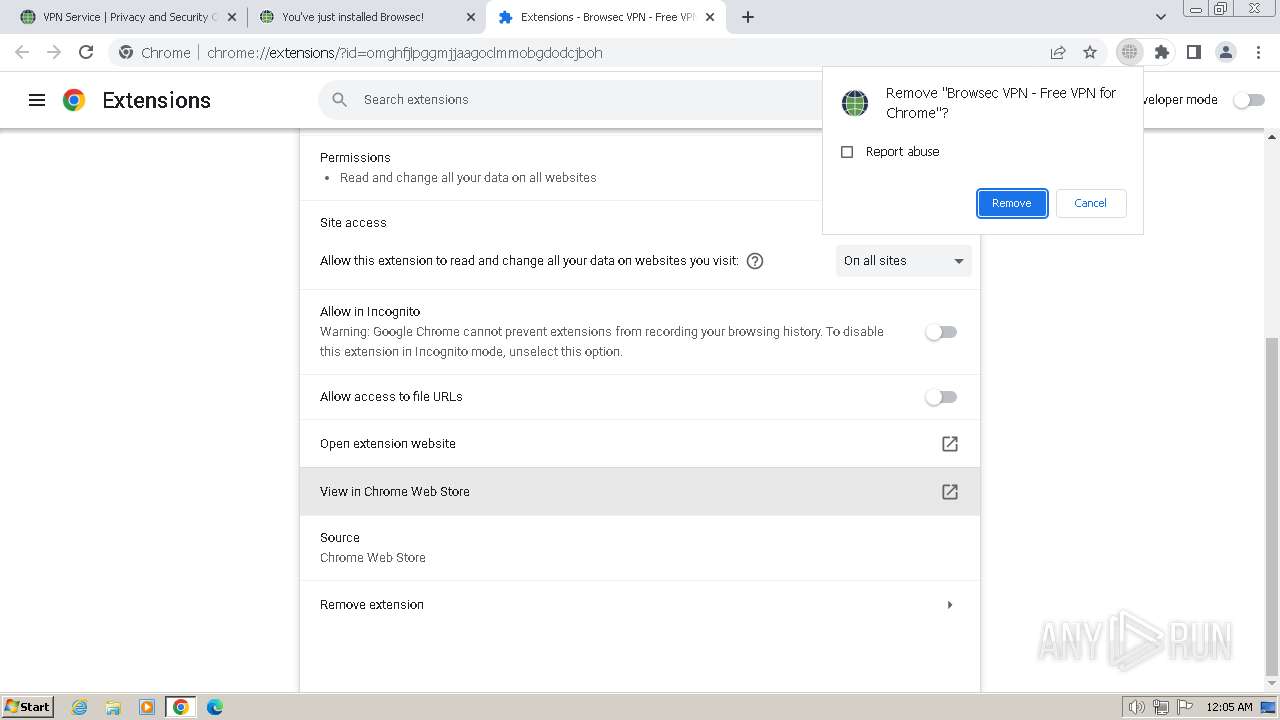1280x720 pixels.
Task: Click the Site access heading
Action: point(353,223)
